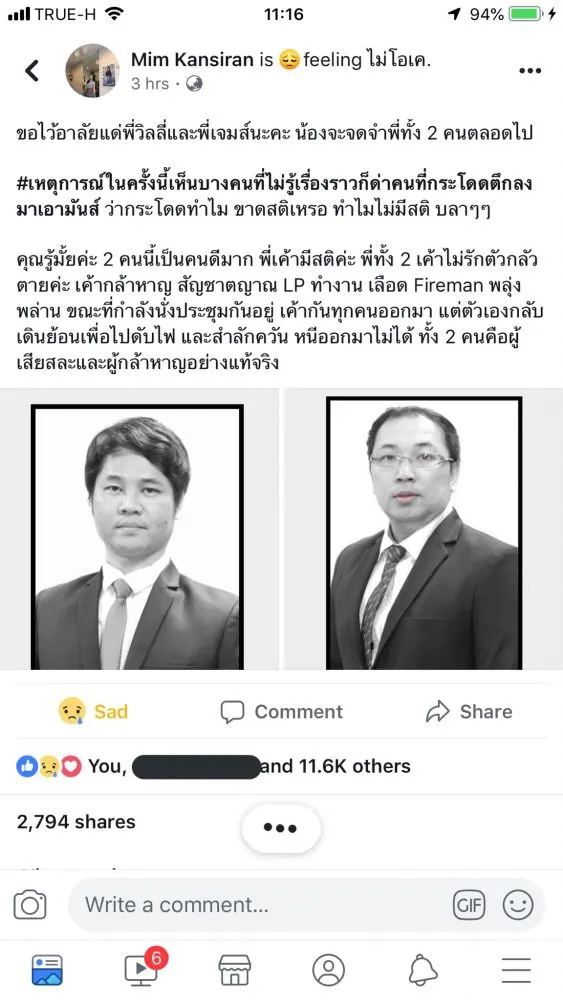563x1000 pixels.
Task: Open Mim Kansiran's profile picture
Action: [x=92, y=70]
